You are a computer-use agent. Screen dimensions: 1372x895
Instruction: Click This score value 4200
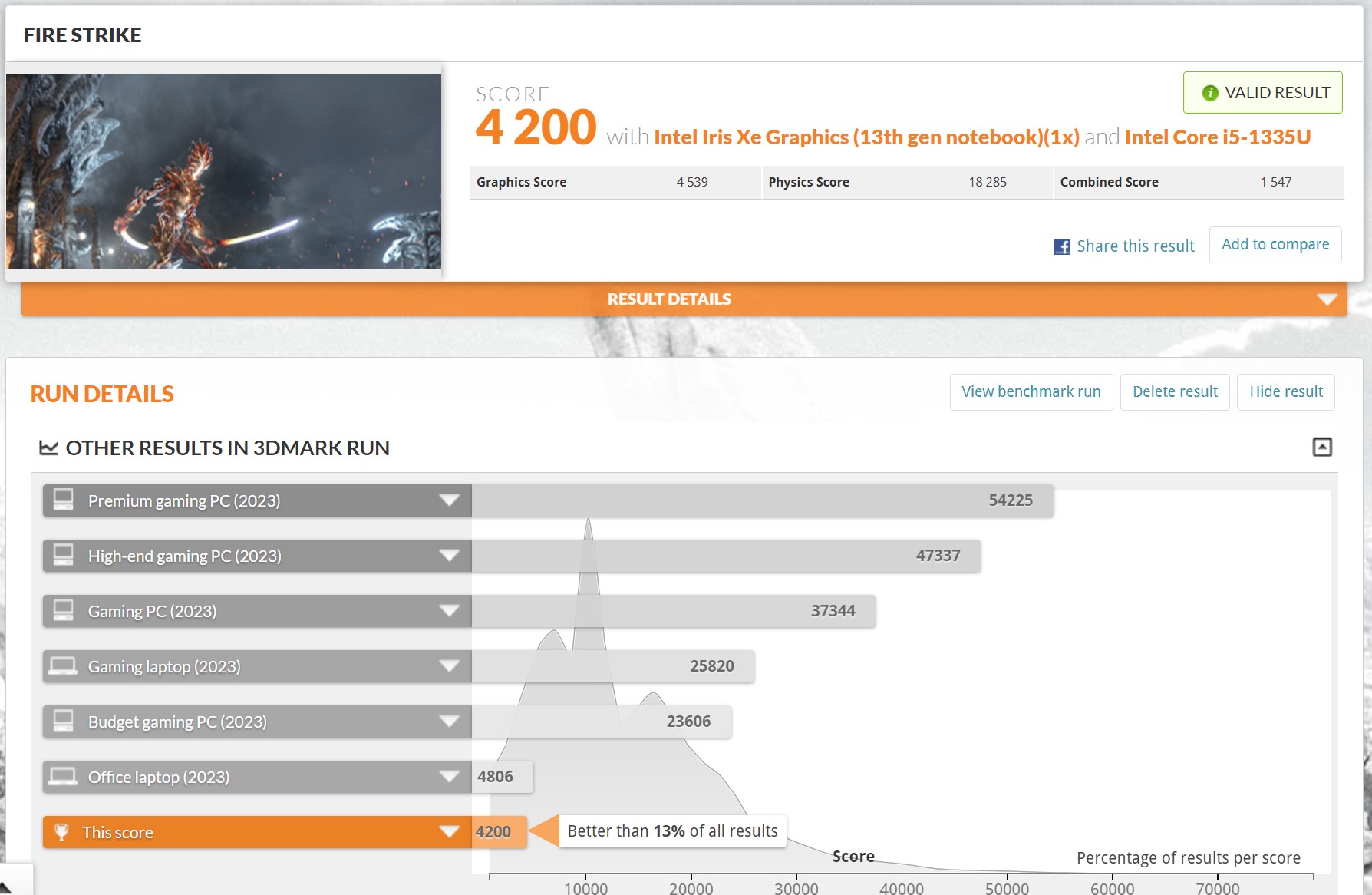pos(493,832)
